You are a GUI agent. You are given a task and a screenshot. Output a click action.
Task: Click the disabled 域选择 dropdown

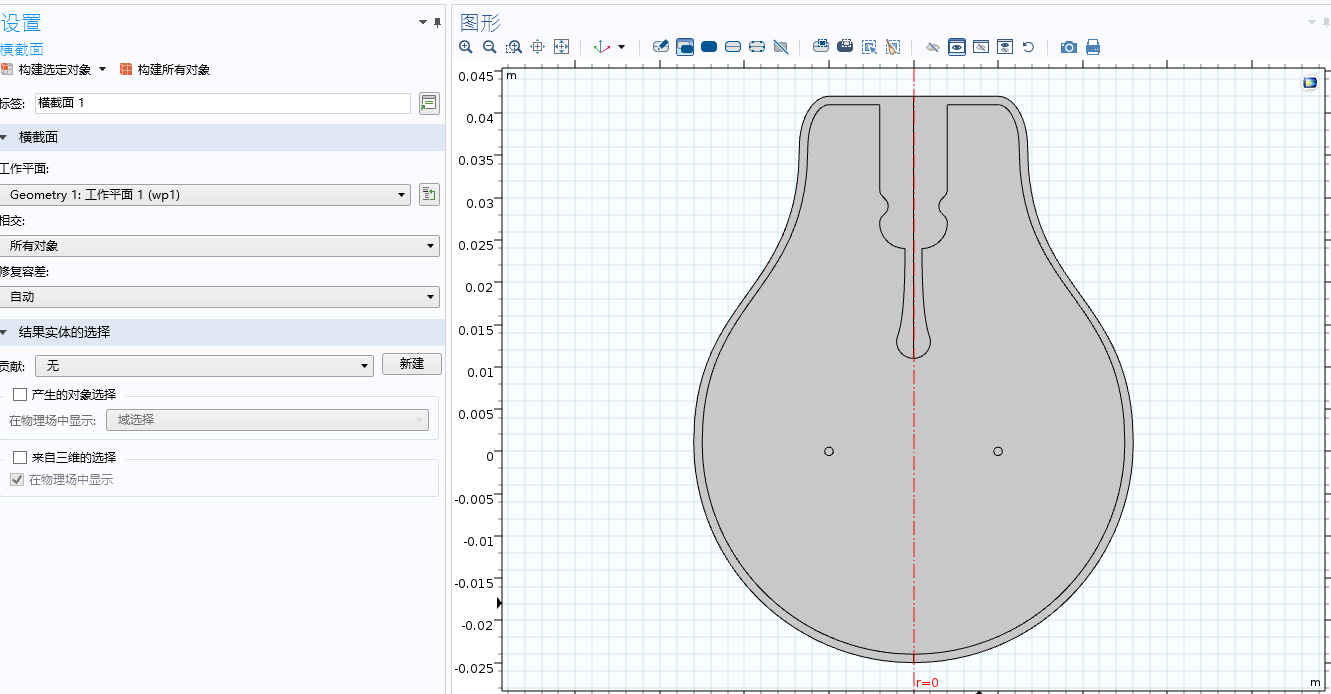point(268,420)
